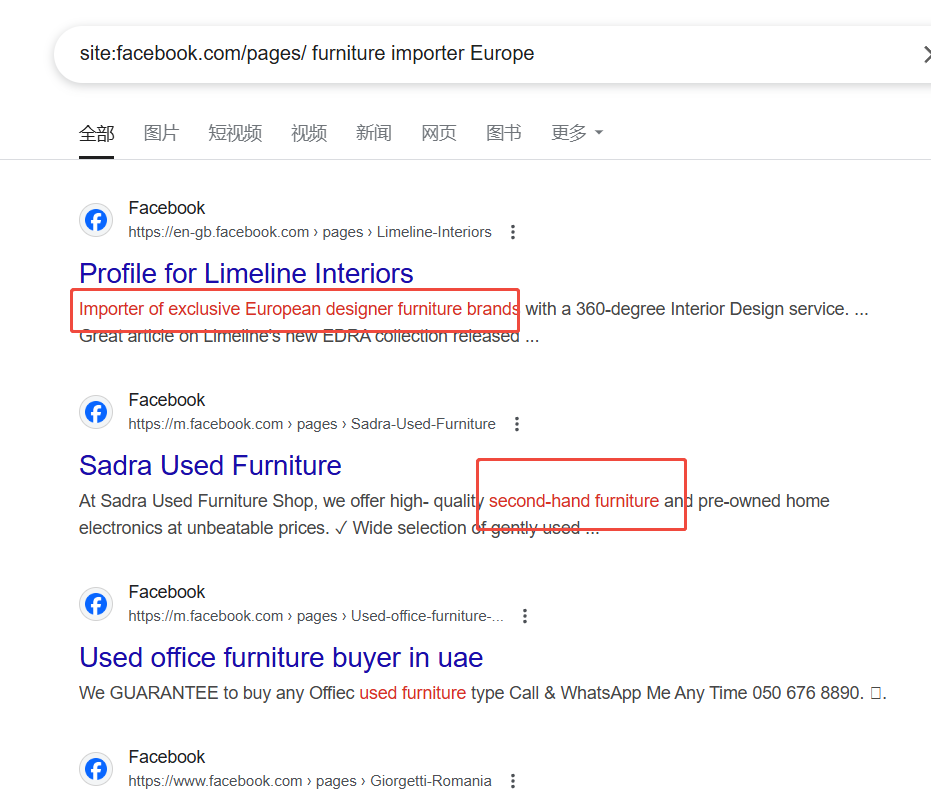This screenshot has width=931, height=789.
Task: Click Facebook icon beside Sadra Used Furniture result
Action: 96,412
